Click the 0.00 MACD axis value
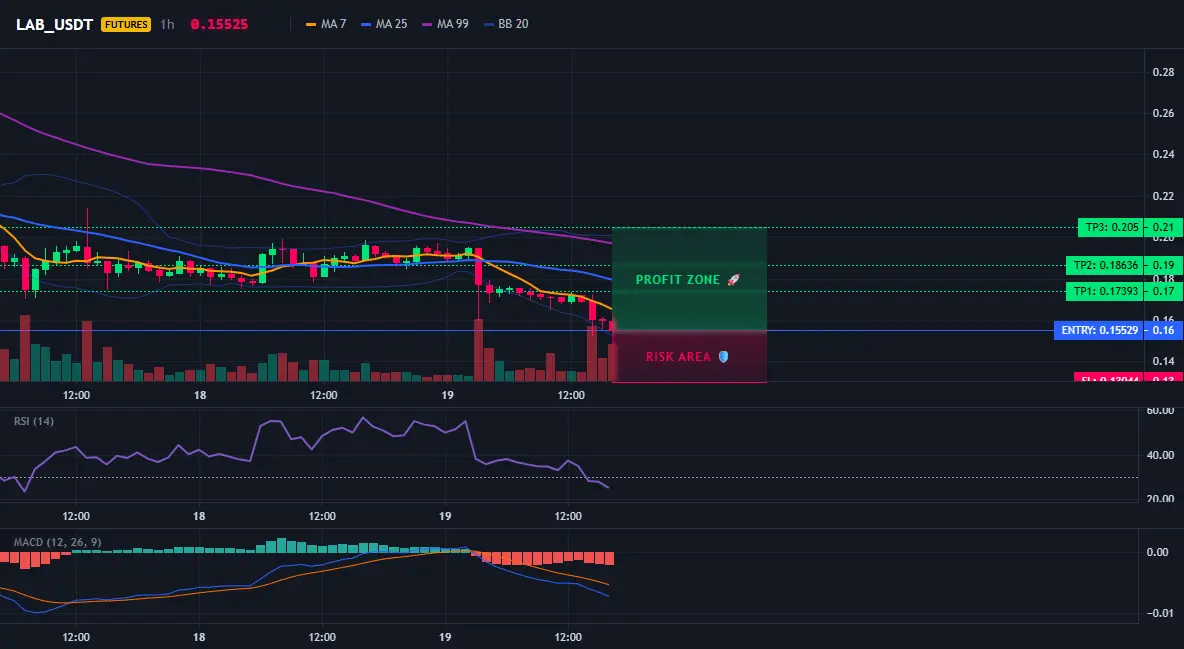 pos(1158,552)
